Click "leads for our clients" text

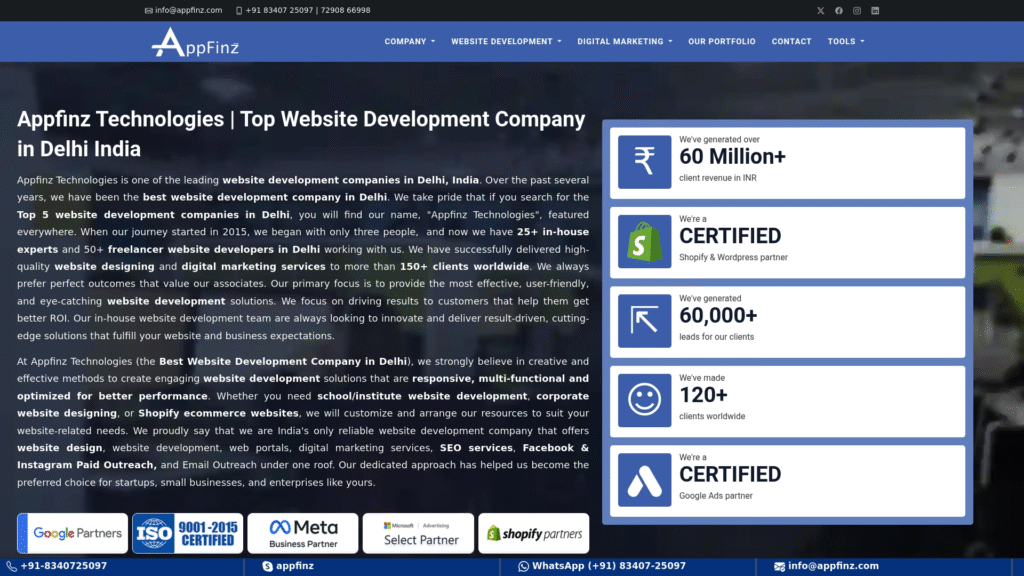[716, 337]
